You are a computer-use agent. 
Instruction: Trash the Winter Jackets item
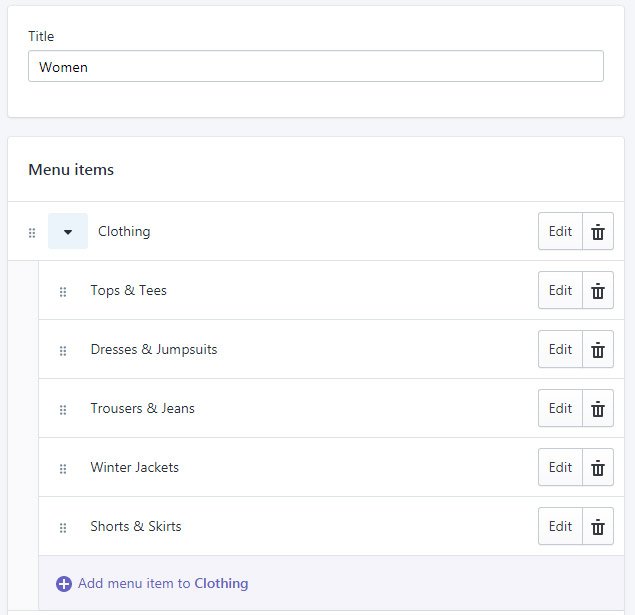(x=598, y=468)
